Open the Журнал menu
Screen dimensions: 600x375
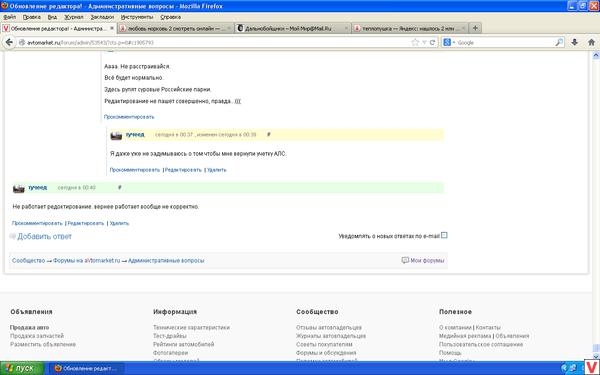click(73, 17)
